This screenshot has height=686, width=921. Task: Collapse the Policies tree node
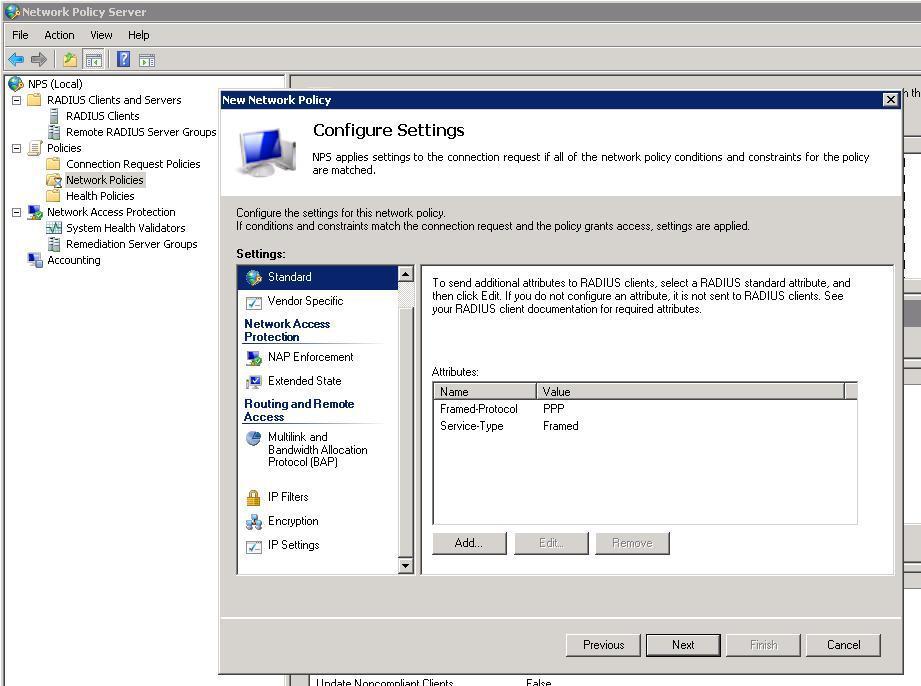(16, 149)
